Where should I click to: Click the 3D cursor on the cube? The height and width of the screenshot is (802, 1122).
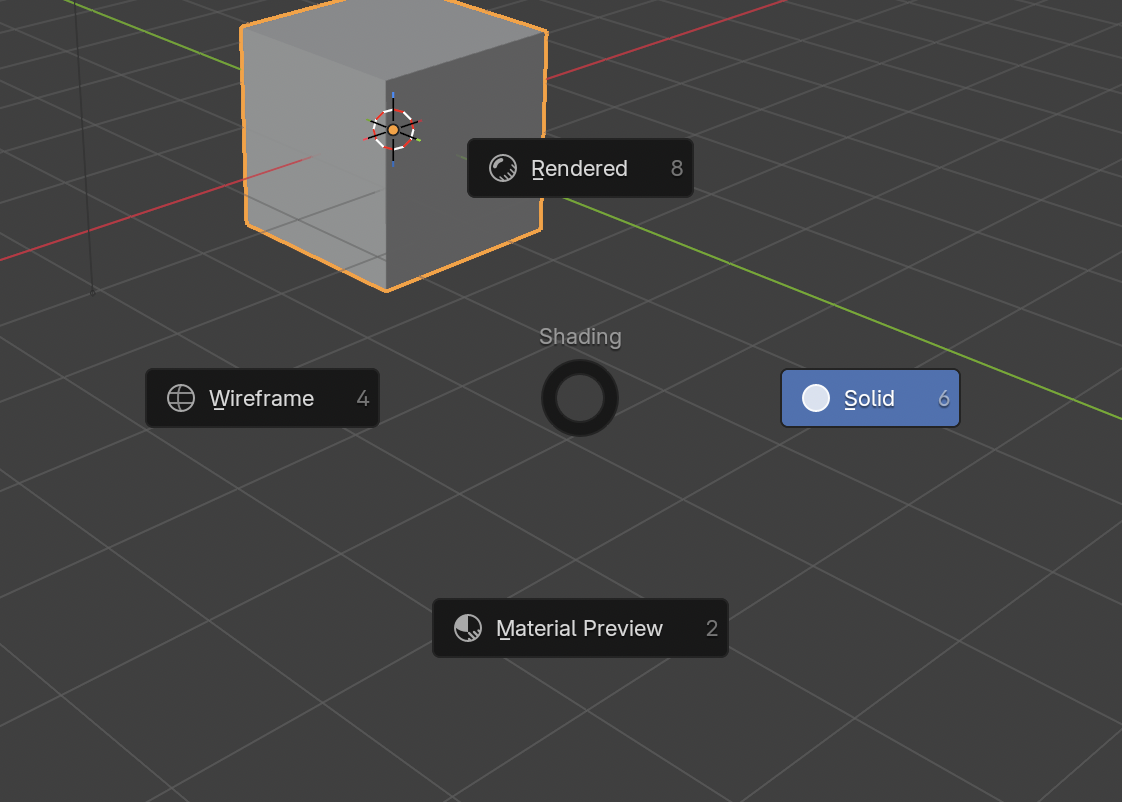point(393,129)
